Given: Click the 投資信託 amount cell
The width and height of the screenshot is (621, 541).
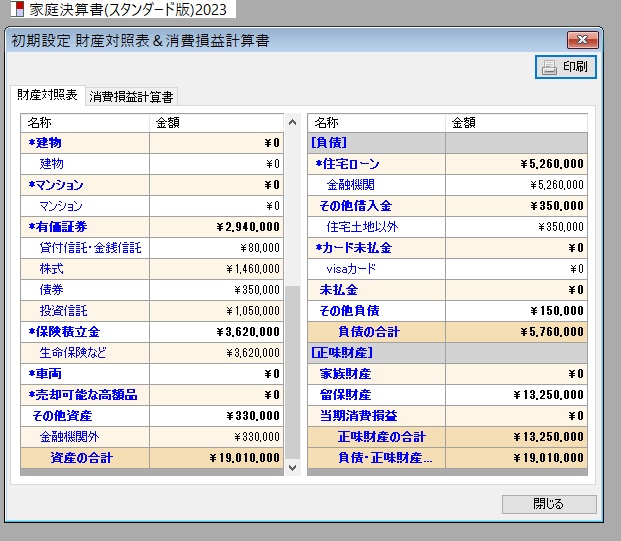Looking at the screenshot, I should 215,311.
